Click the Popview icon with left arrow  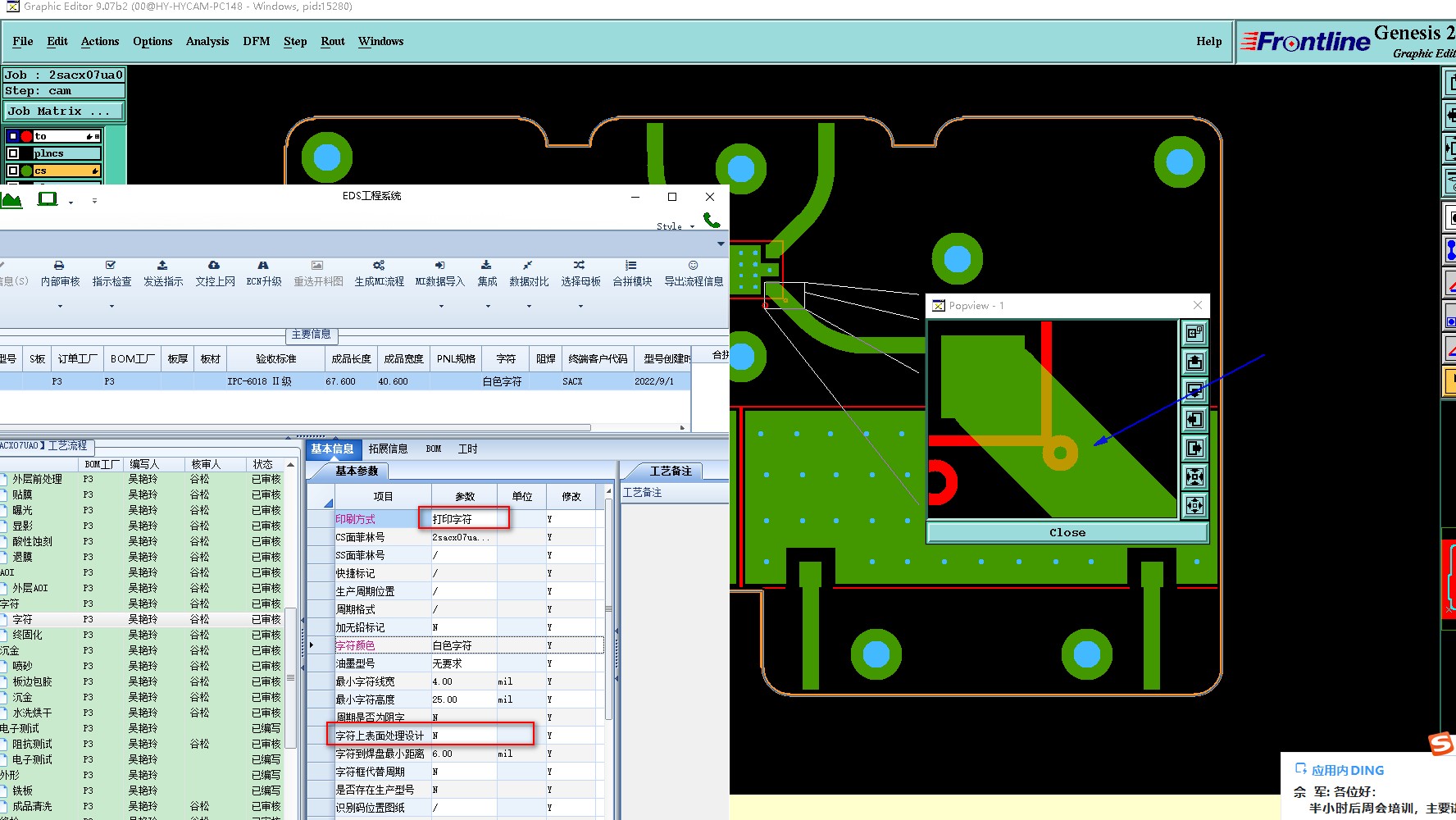pyautogui.click(x=1194, y=419)
